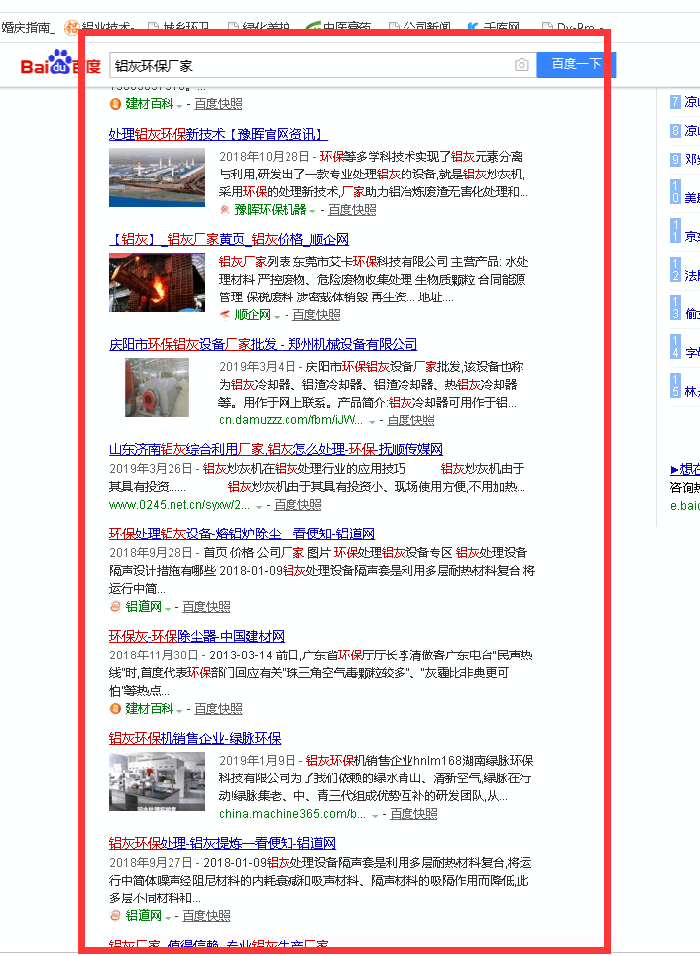Click the laboratory thumbnail of 绿脉环保 result

[157, 782]
